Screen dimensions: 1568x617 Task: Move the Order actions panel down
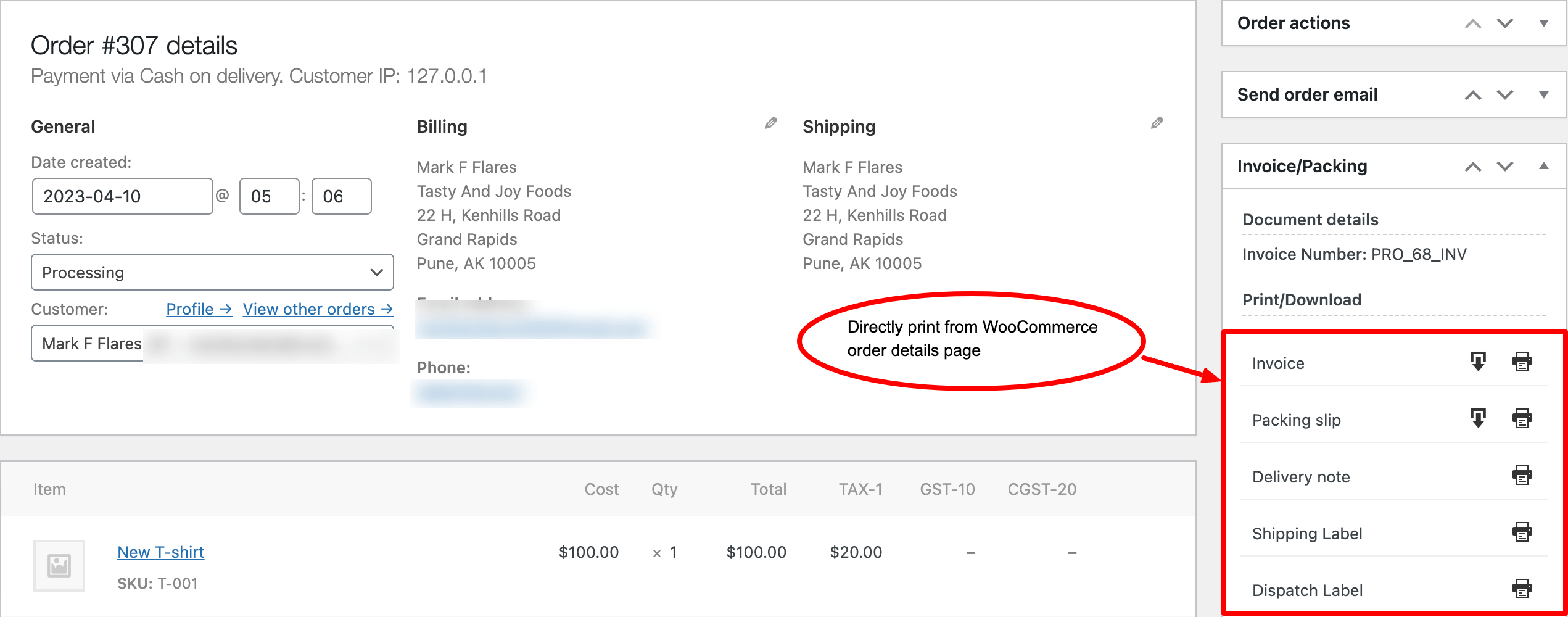coord(1505,23)
